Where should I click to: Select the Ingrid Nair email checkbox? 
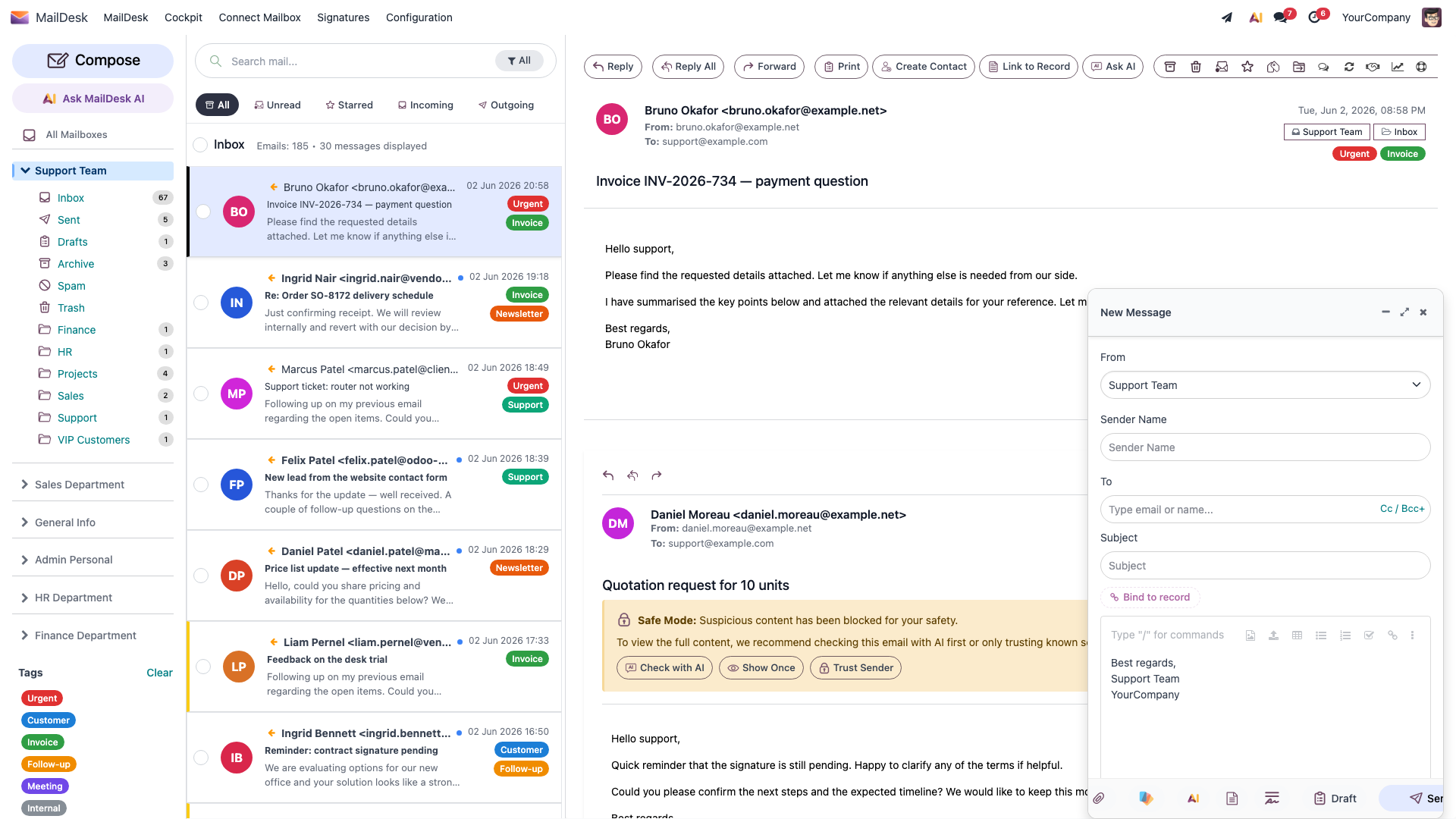point(201,303)
